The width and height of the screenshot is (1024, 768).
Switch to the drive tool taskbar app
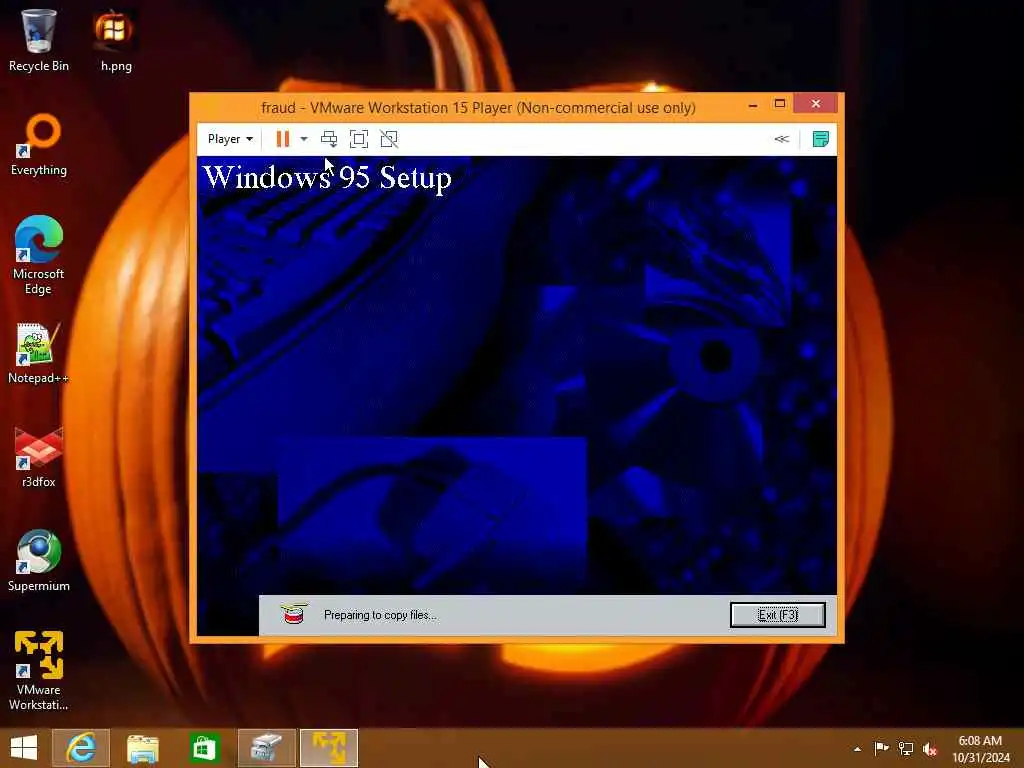point(266,748)
